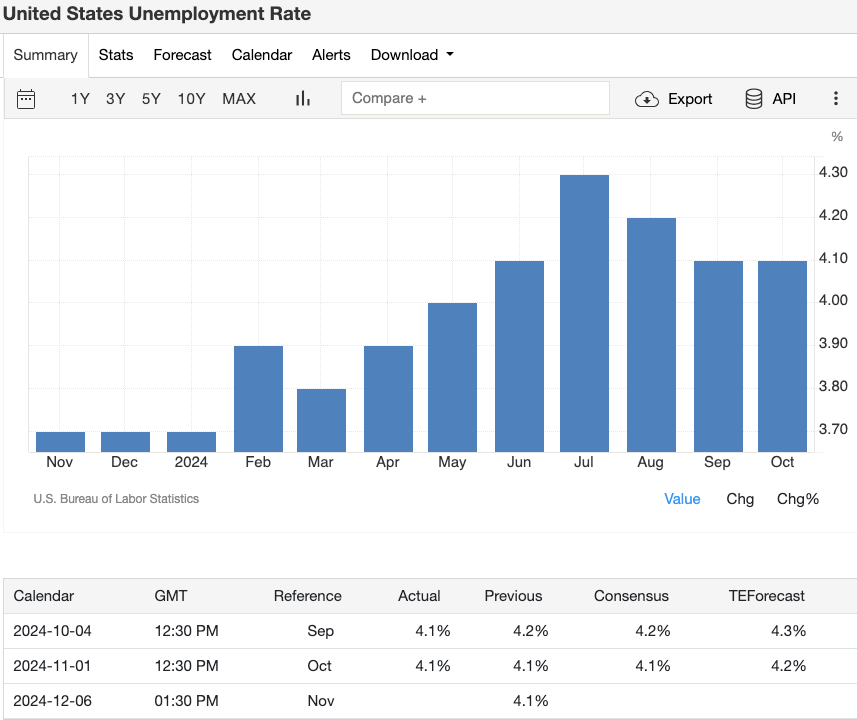
Task: Open the Alerts section
Action: (331, 55)
